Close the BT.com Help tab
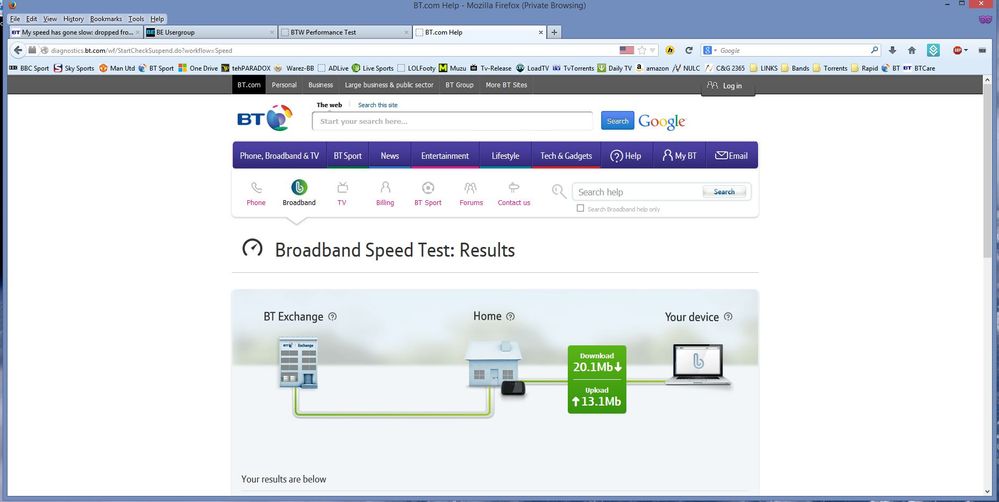Viewport: 999px width, 502px height. (x=541, y=32)
